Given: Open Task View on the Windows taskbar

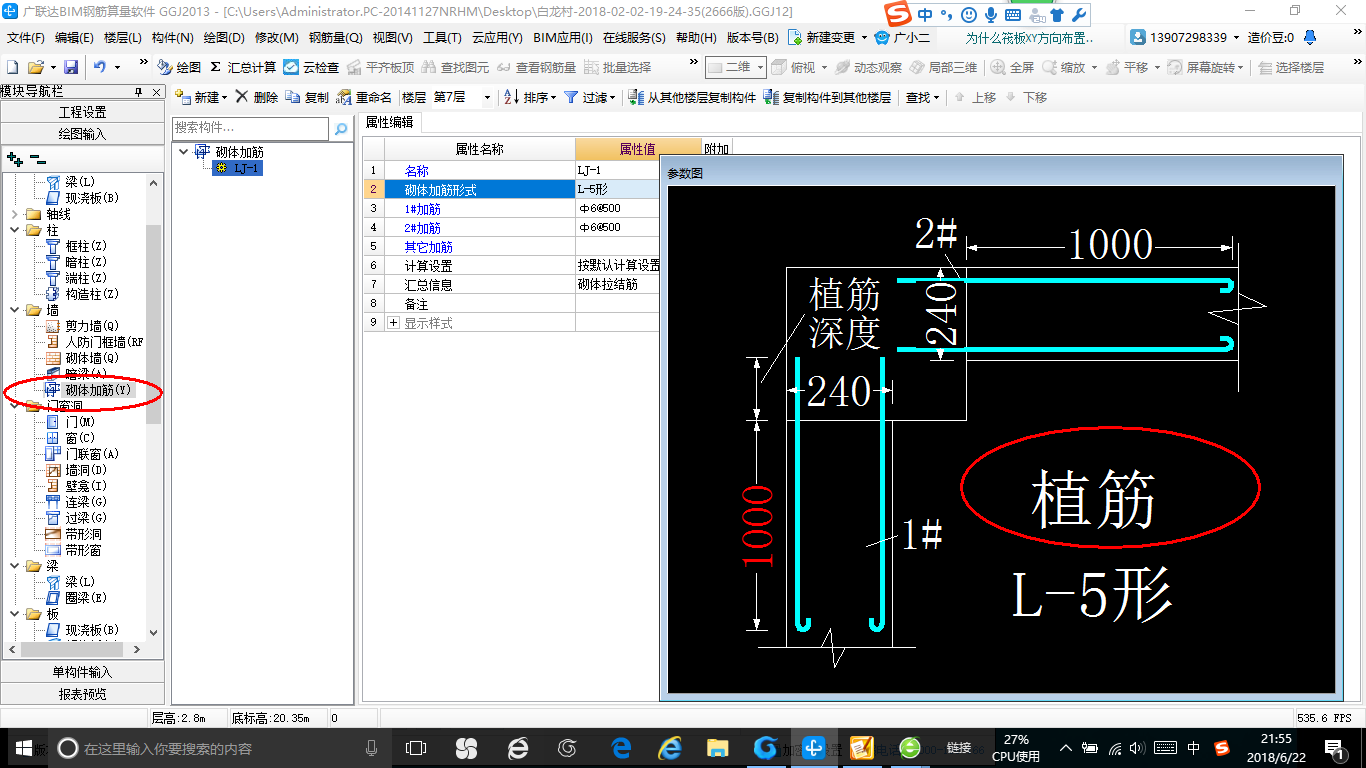Looking at the screenshot, I should coord(416,748).
